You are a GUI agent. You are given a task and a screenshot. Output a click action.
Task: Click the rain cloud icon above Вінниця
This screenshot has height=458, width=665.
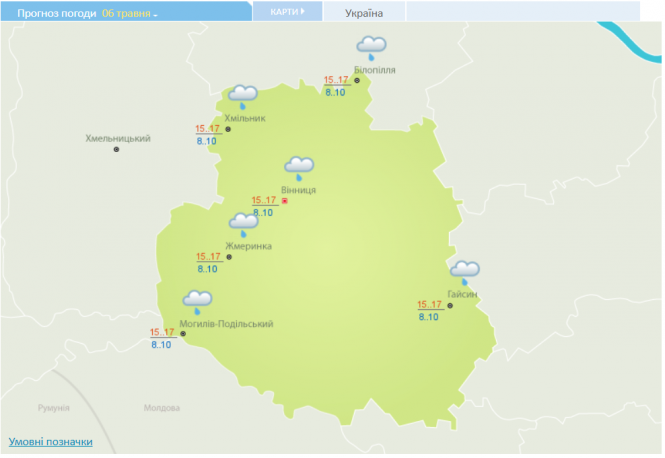299,167
